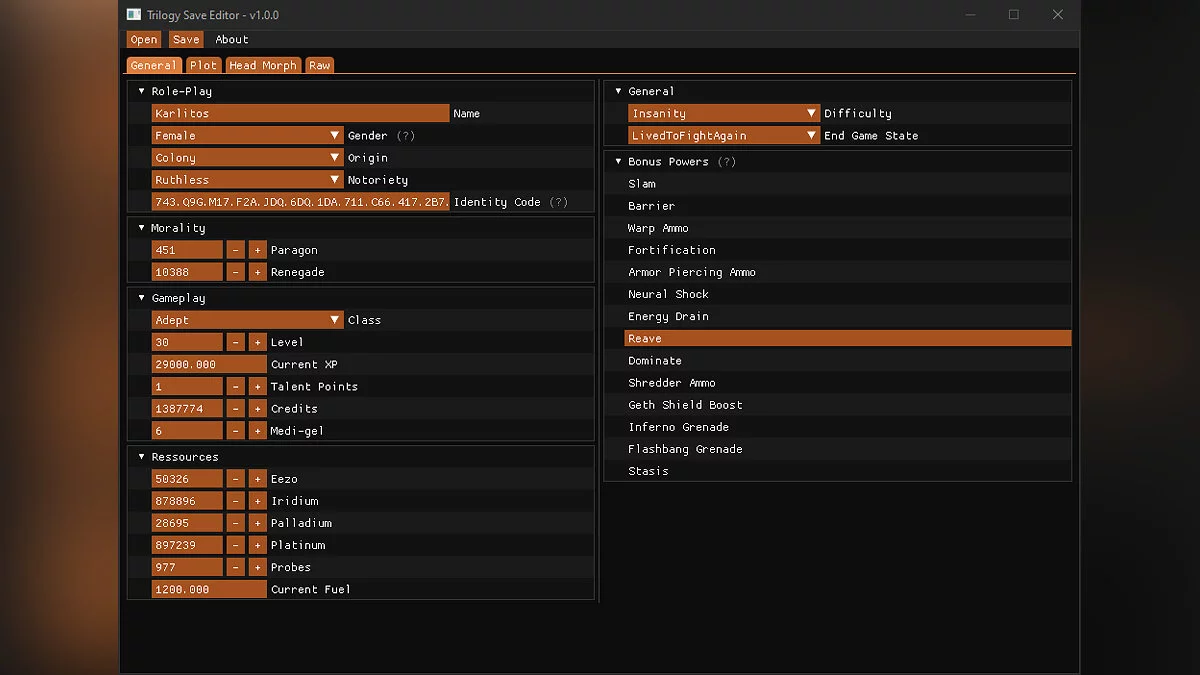Increase Platinum using the plus button
This screenshot has height=675, width=1200.
coord(257,545)
